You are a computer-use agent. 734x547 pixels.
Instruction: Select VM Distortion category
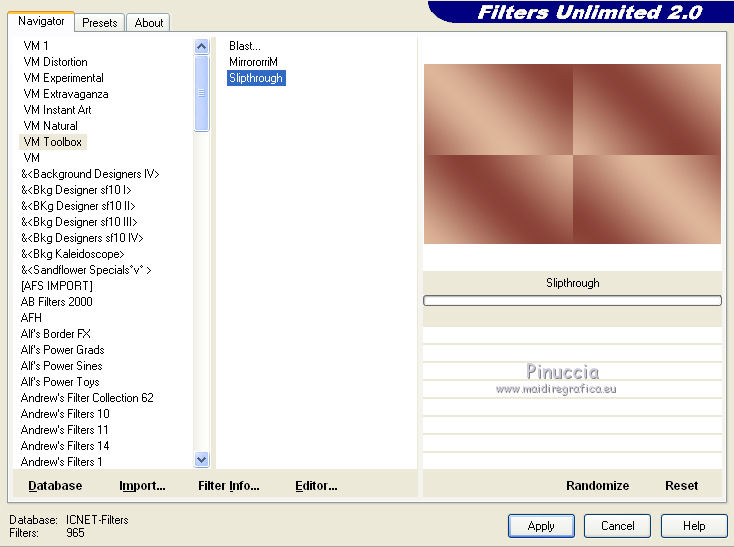[x=55, y=62]
